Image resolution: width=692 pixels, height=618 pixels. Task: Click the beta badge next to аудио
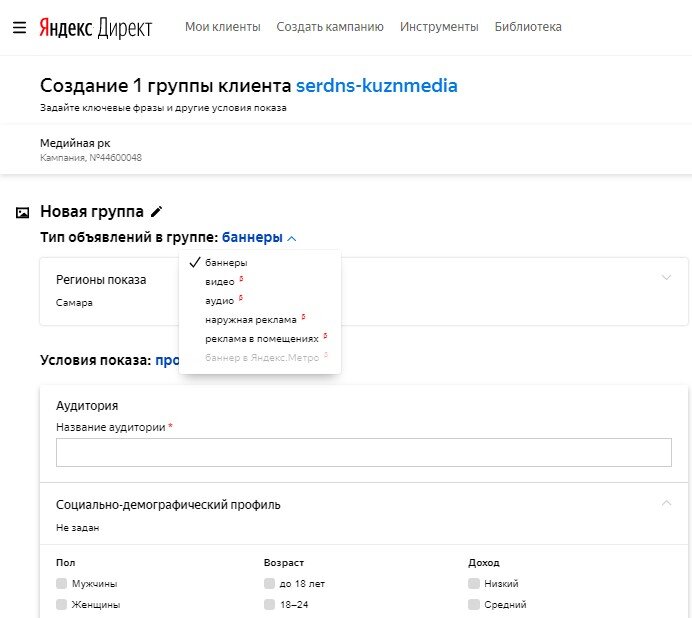[x=241, y=298]
